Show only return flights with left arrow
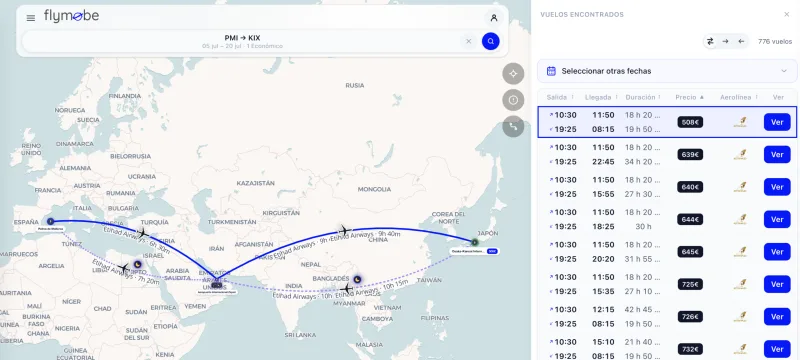Image resolution: width=800 pixels, height=360 pixels. [x=741, y=41]
